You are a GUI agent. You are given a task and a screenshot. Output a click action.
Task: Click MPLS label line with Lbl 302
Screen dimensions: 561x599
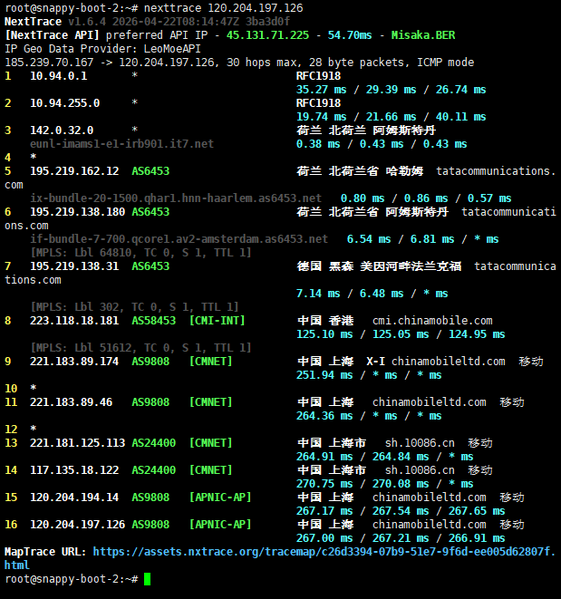click(x=134, y=307)
